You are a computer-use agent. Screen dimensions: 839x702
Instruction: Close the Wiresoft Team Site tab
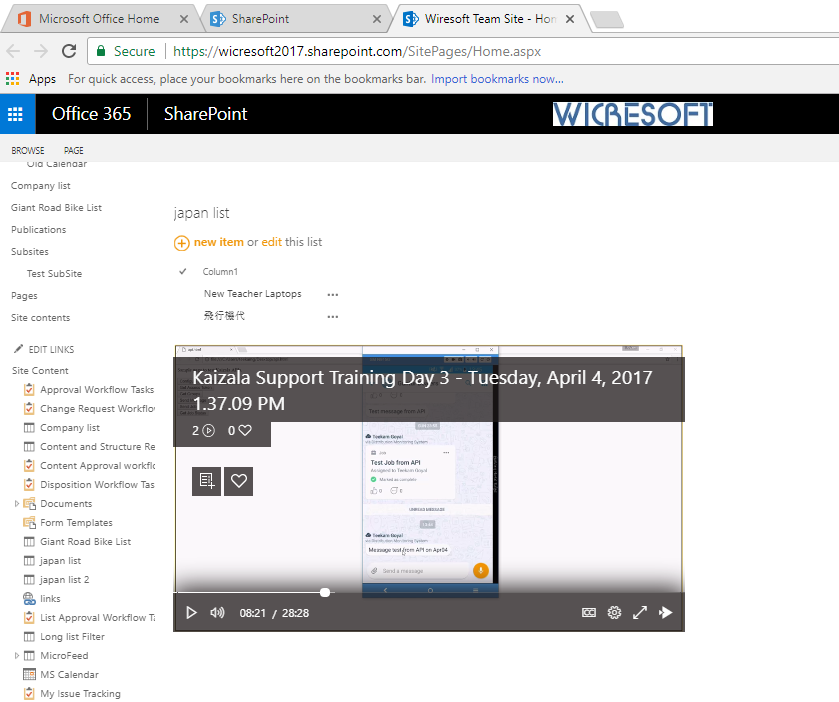570,19
